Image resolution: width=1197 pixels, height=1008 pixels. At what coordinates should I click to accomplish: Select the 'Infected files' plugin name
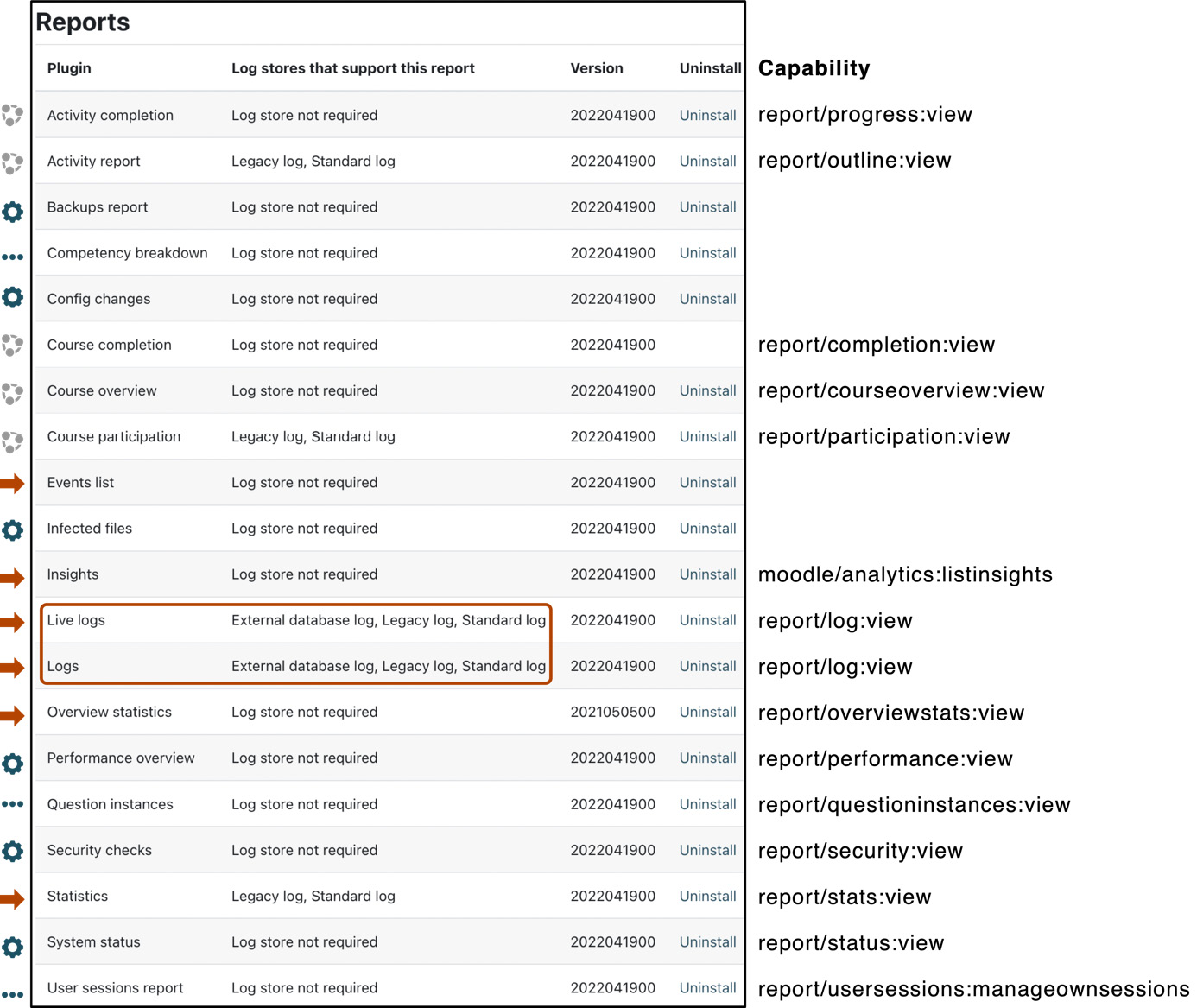point(90,529)
